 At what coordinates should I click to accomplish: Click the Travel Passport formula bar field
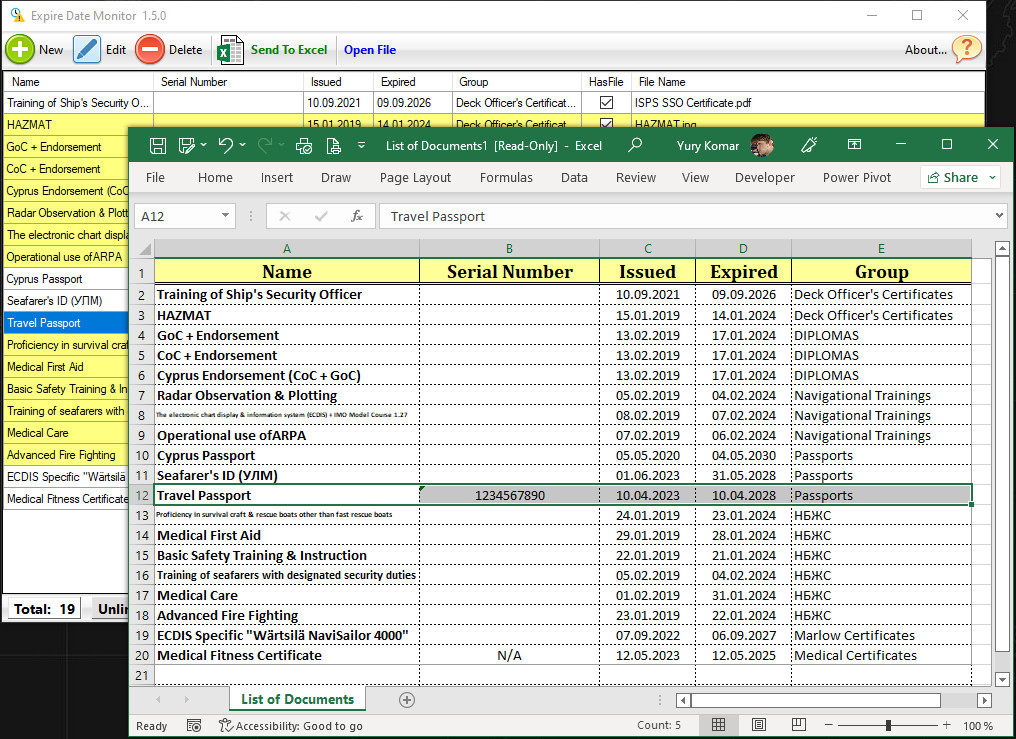pyautogui.click(x=686, y=216)
